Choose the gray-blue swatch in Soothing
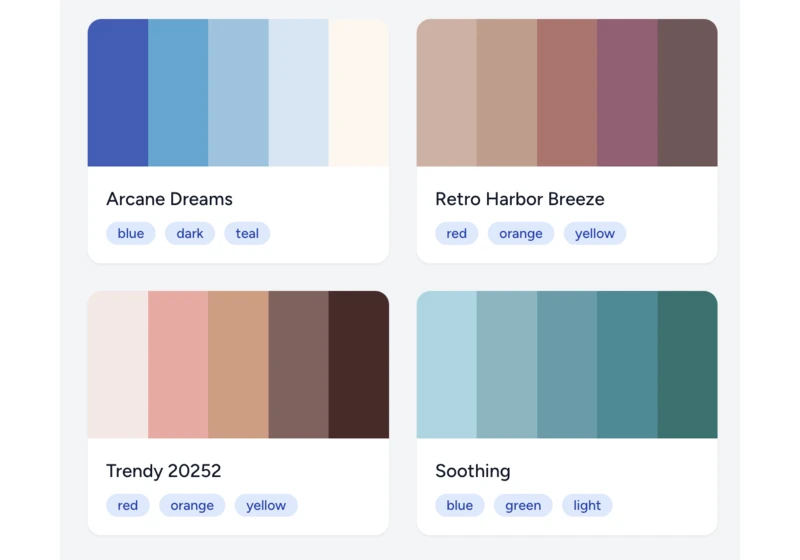Image resolution: width=800 pixels, height=560 pixels. 507,365
